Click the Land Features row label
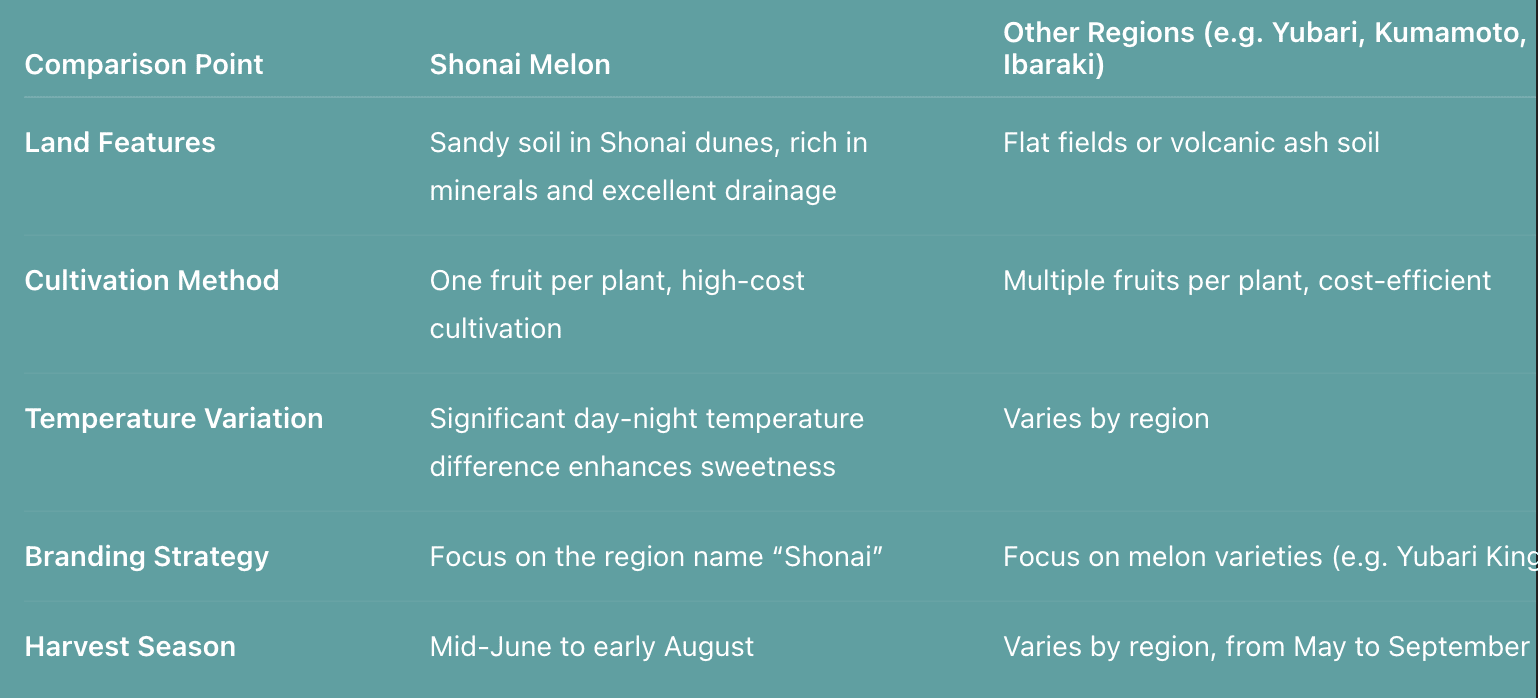Screen dimensions: 1538x698 pyautogui.click(x=120, y=143)
